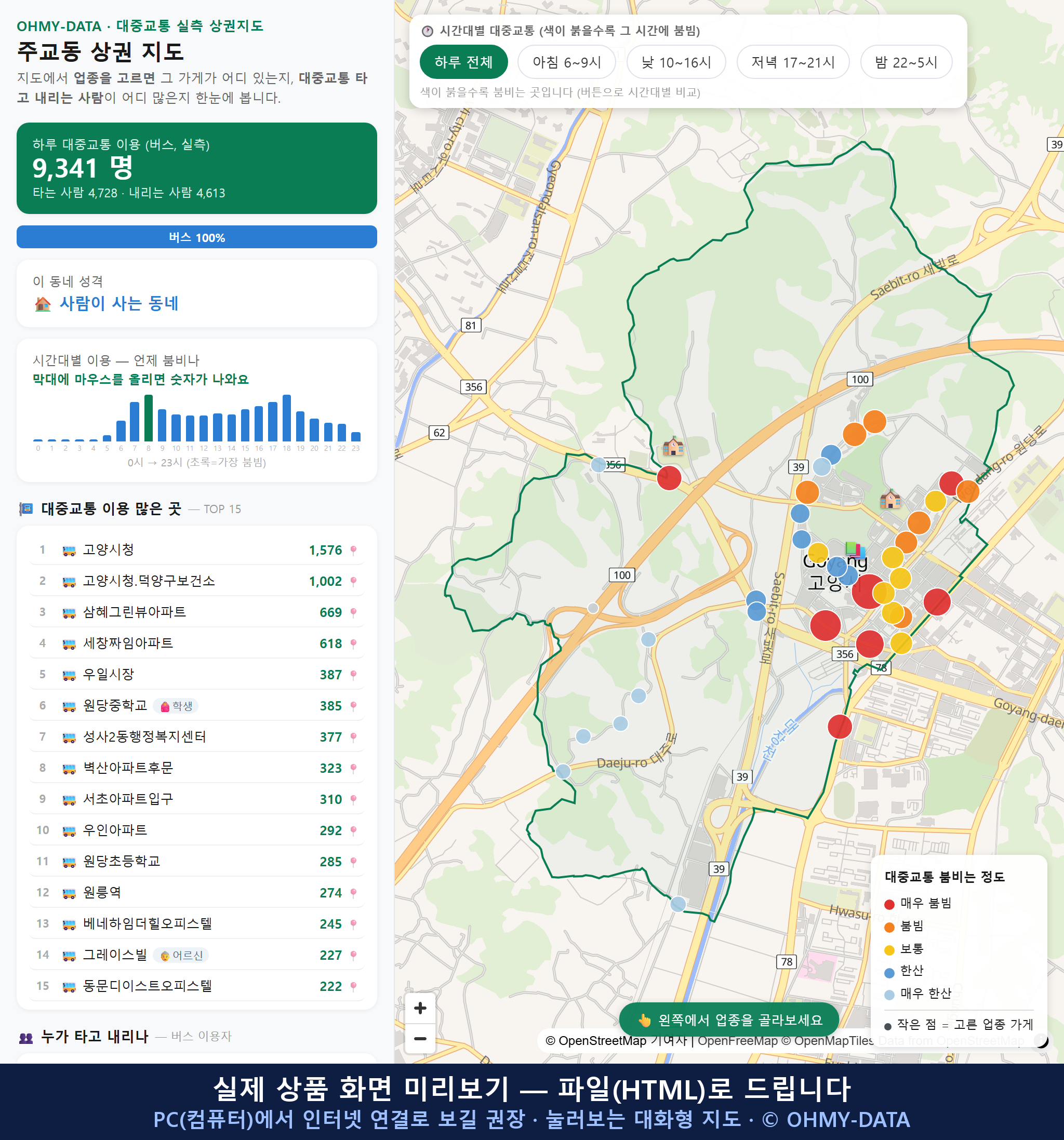The image size is (1064, 1140).
Task: Click the 매우 붐빔 red legend dot
Action: click(x=889, y=904)
